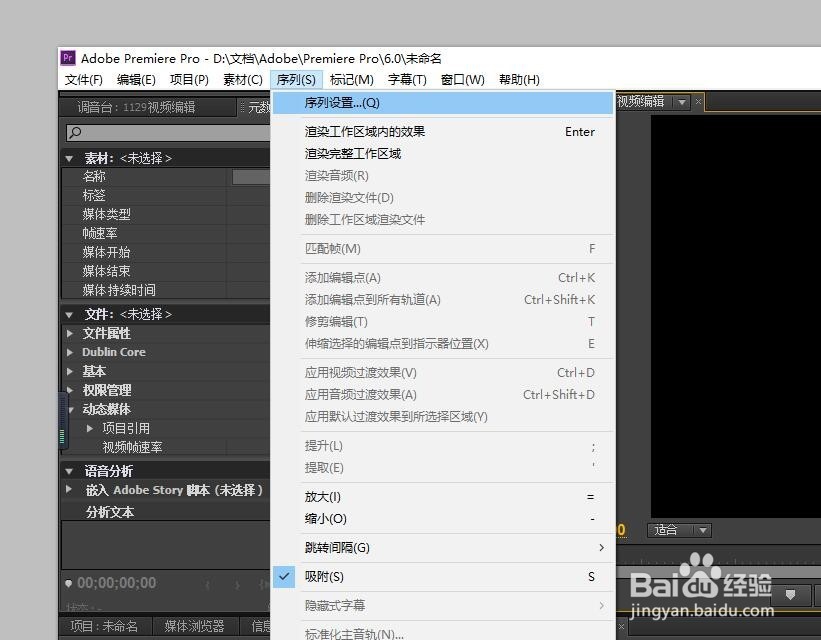
Task: Select the 媒体持续时间 metadata row
Action: pos(166,290)
